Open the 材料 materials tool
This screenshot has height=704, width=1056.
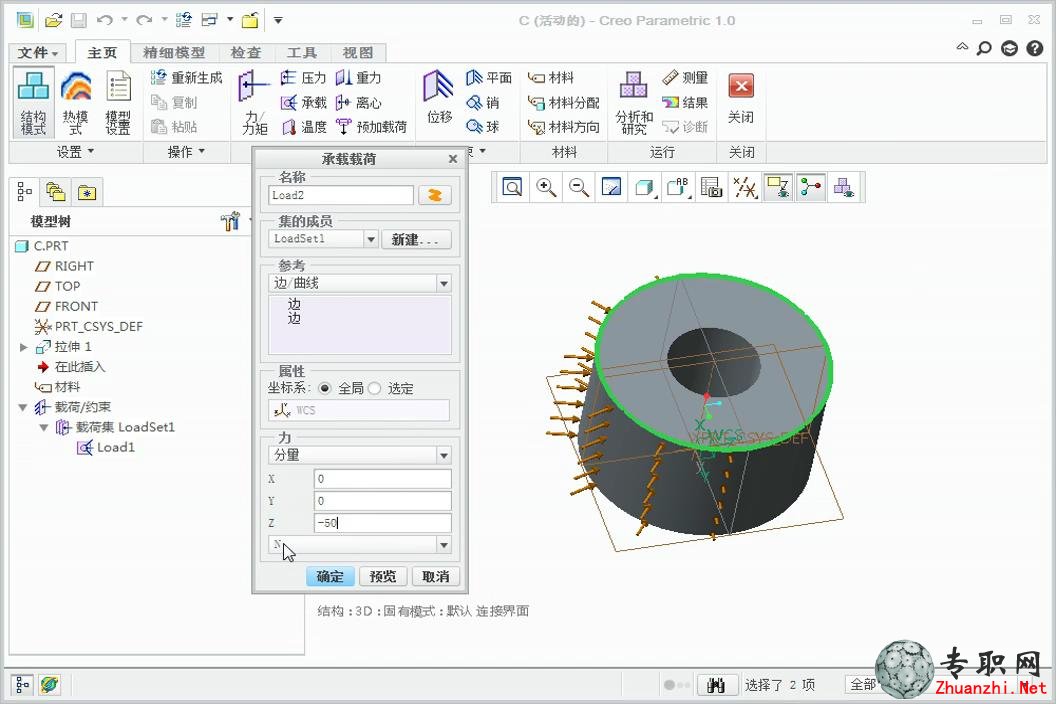551,77
